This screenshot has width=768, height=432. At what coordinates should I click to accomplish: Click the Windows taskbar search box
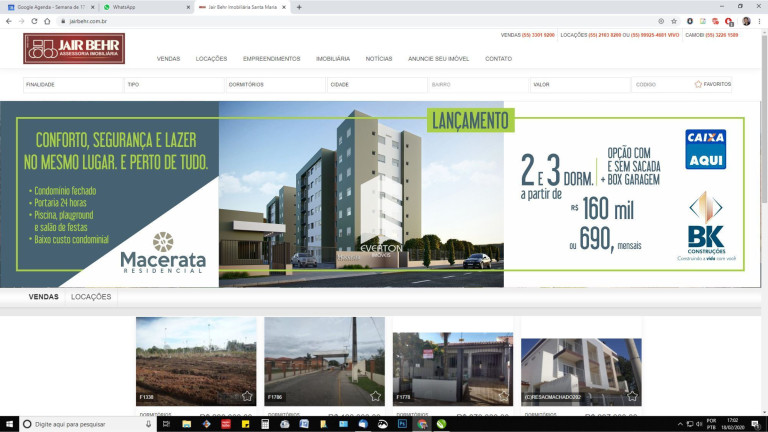point(88,424)
